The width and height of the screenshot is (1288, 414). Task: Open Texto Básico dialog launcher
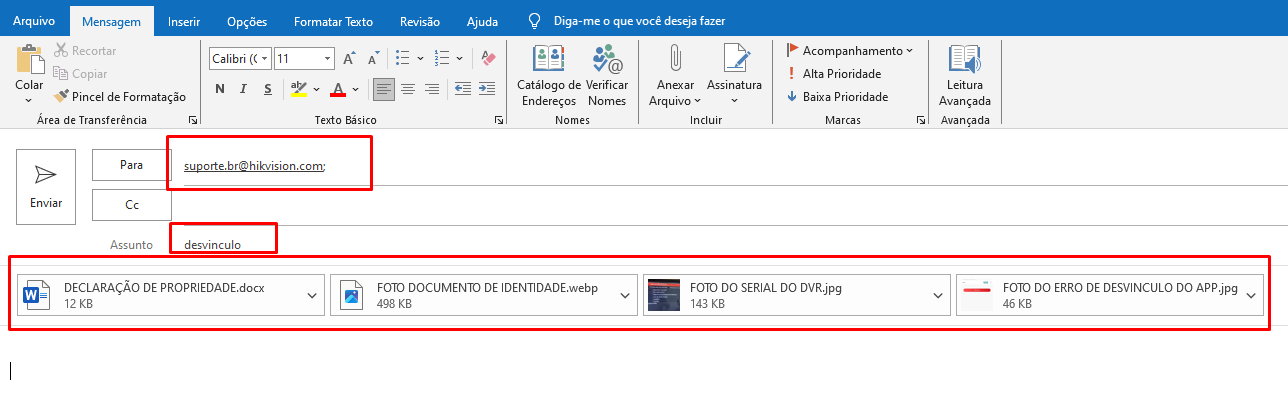498,121
